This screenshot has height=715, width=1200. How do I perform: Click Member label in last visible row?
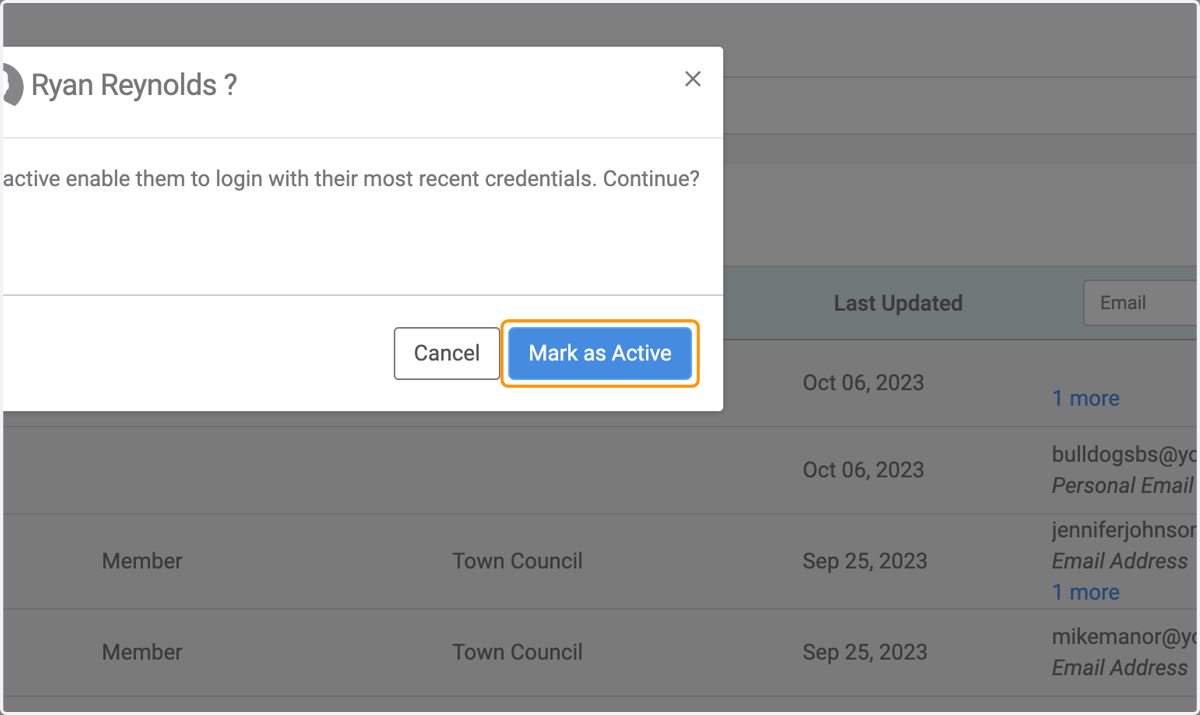(142, 652)
